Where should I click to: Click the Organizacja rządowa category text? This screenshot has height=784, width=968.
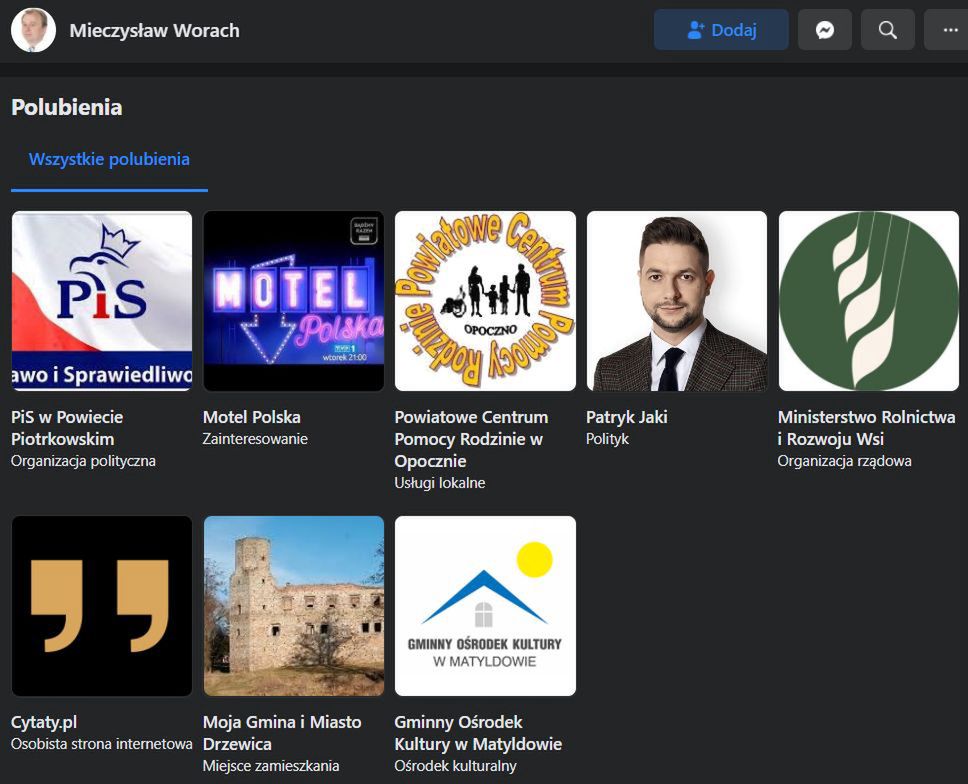[845, 461]
